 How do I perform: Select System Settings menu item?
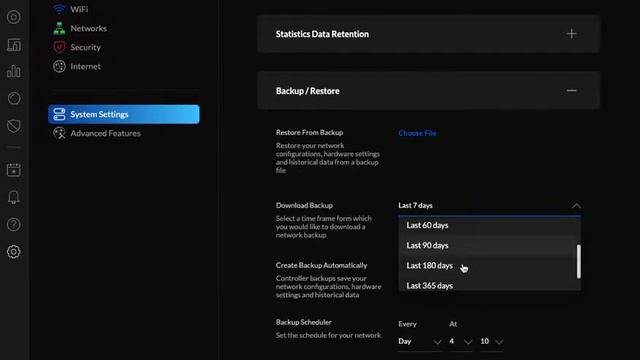tap(124, 114)
